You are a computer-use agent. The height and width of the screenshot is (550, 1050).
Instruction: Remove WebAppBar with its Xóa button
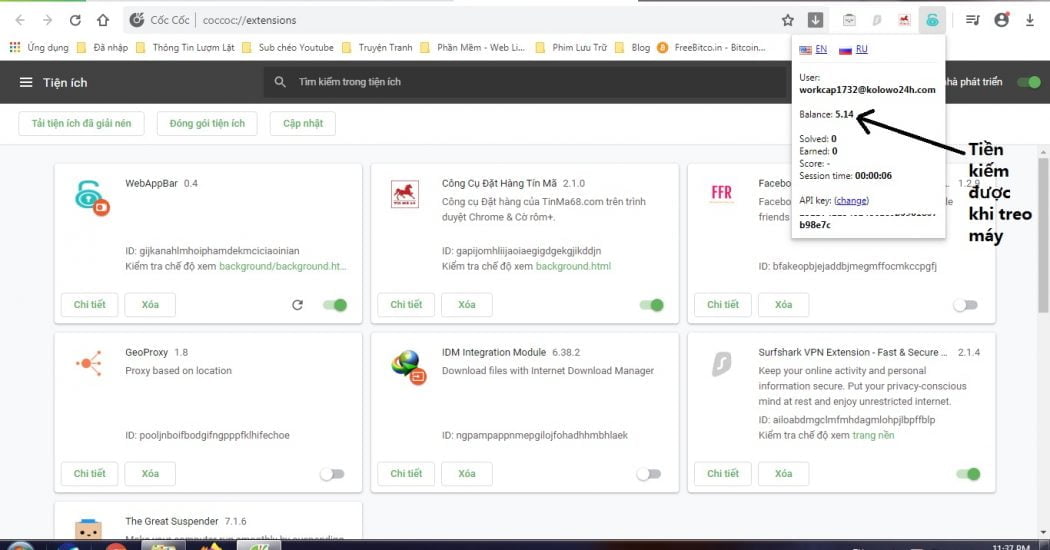(150, 304)
